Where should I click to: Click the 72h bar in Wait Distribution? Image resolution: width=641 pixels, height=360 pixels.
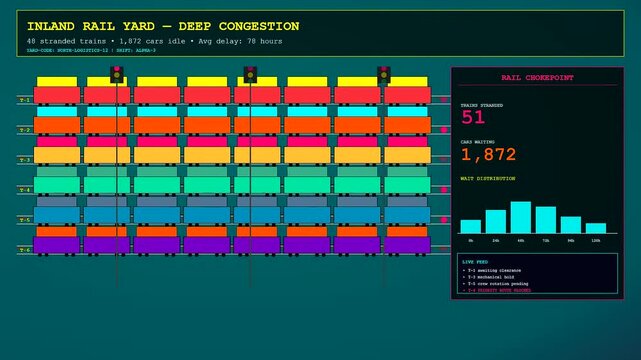pyautogui.click(x=546, y=220)
